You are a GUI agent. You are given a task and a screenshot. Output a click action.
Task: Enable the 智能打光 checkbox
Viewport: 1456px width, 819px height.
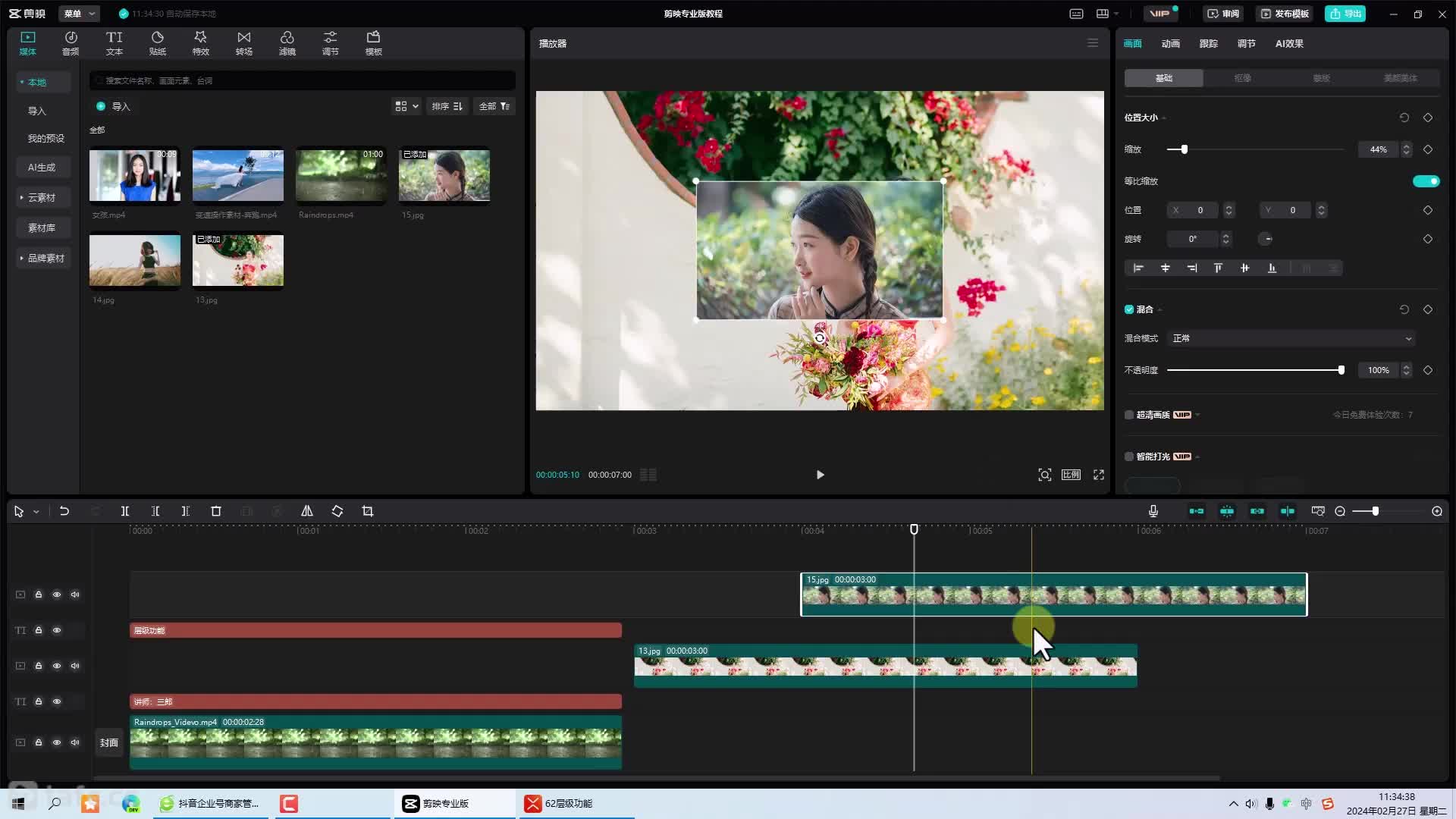pyautogui.click(x=1129, y=457)
